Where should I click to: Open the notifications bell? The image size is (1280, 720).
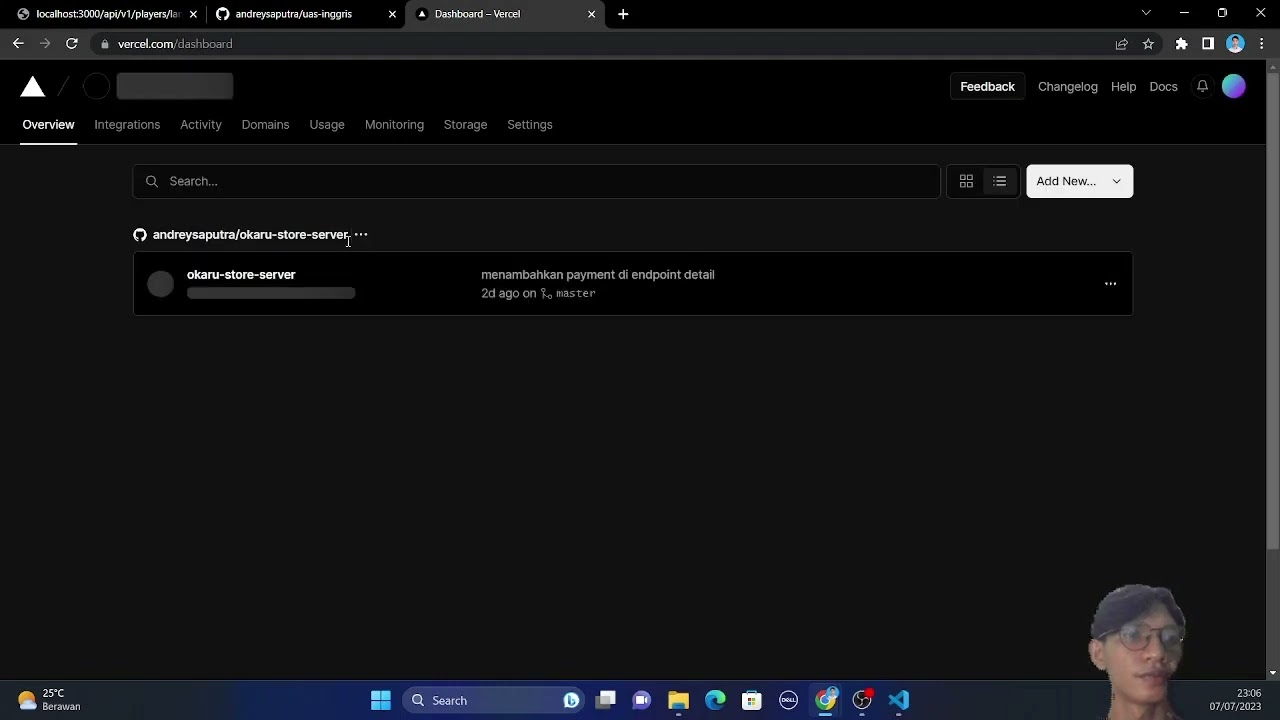[x=1202, y=87]
